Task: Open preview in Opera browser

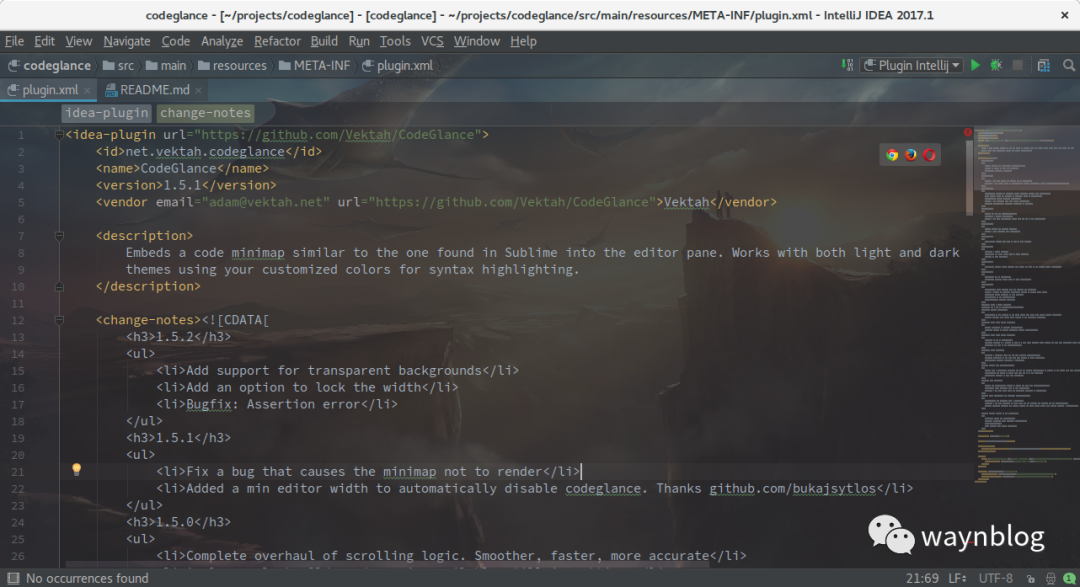Action: 929,155
